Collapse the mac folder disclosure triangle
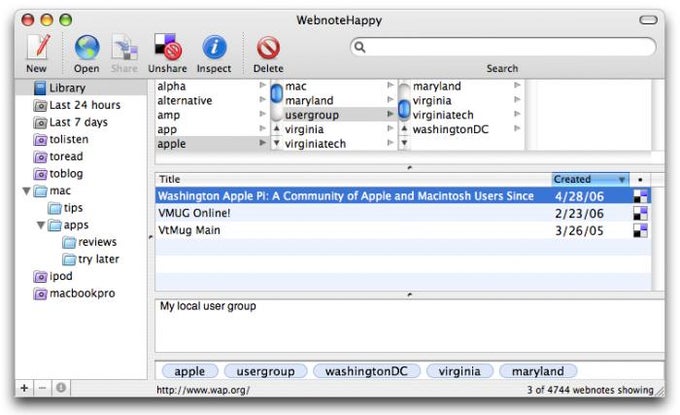Screen dimensions: 680x415 click(26, 191)
